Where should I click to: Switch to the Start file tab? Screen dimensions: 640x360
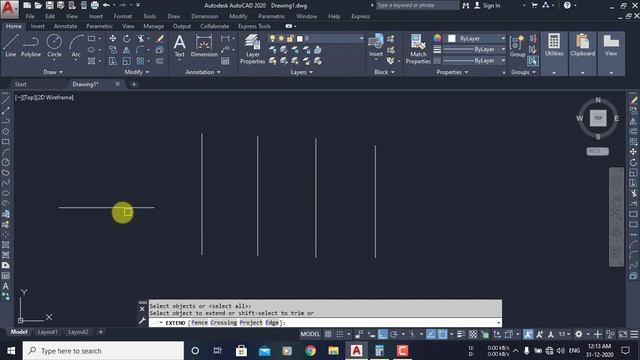pyautogui.click(x=20, y=84)
